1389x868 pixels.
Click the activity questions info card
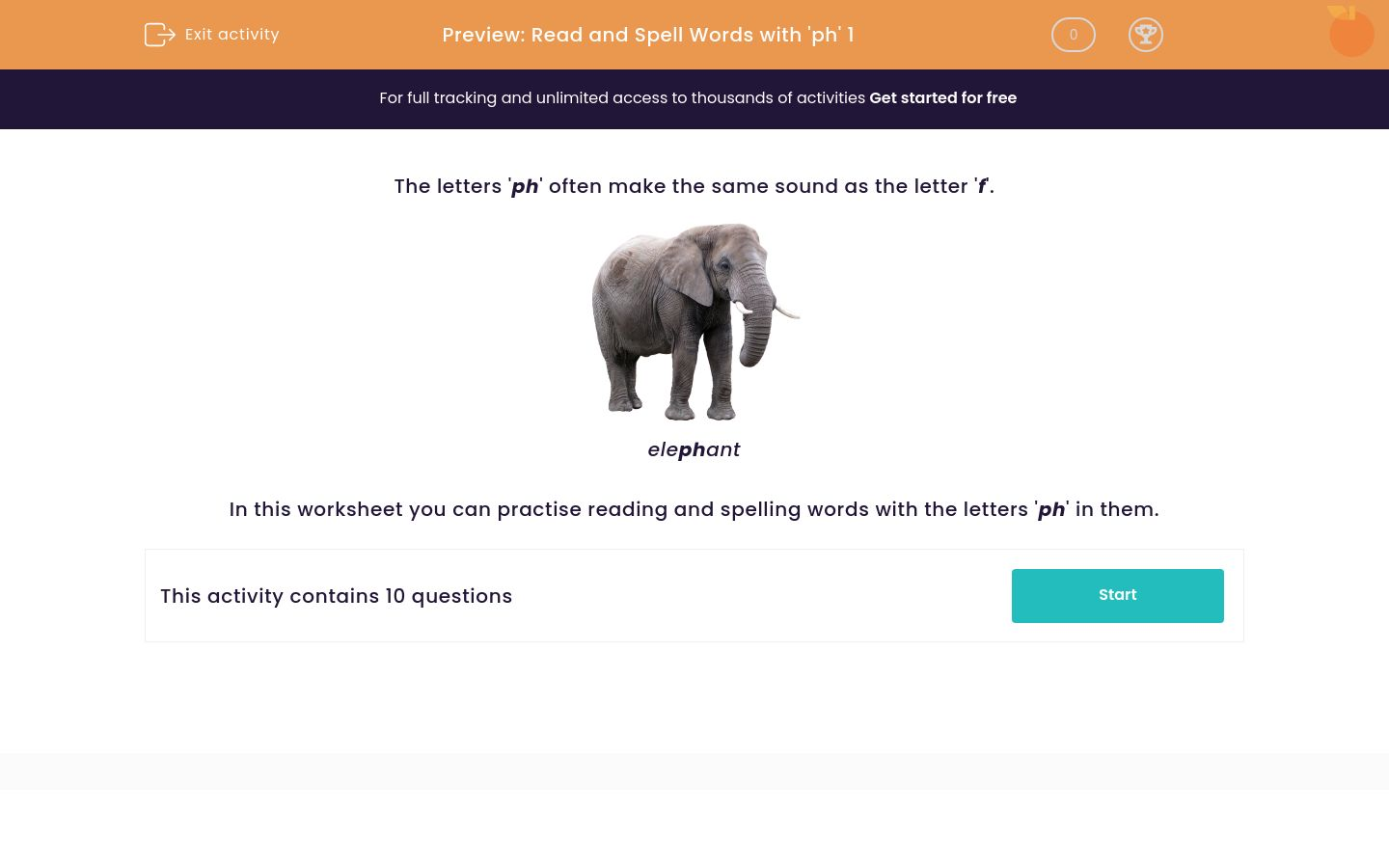click(694, 595)
